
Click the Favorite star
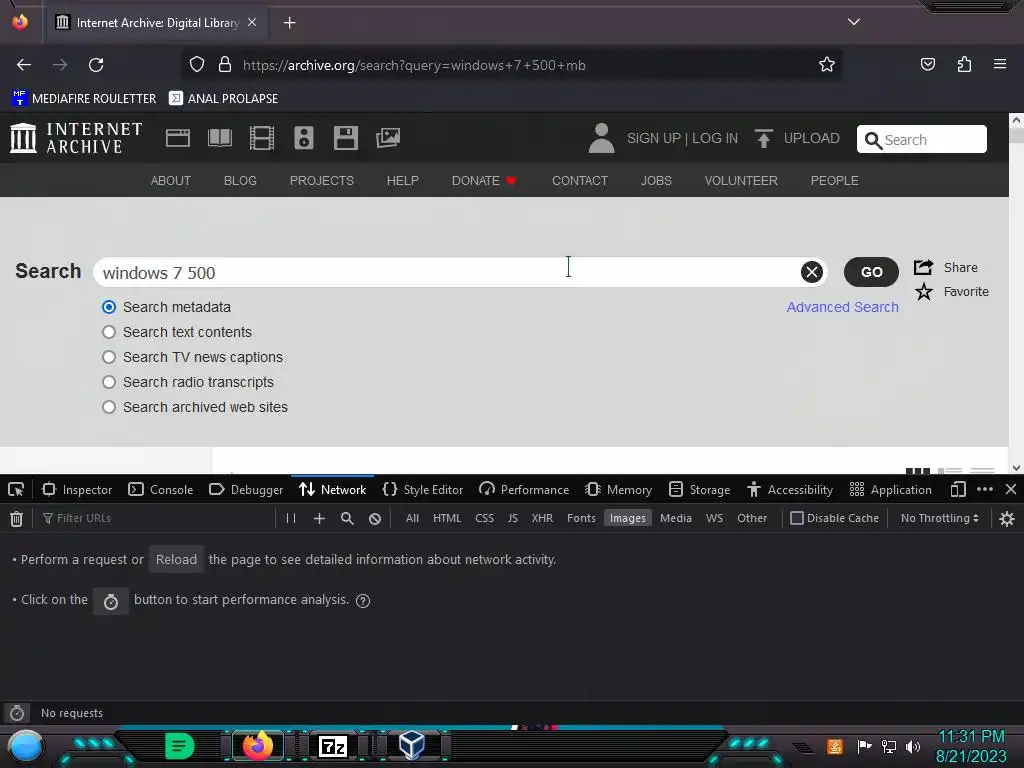tap(923, 291)
